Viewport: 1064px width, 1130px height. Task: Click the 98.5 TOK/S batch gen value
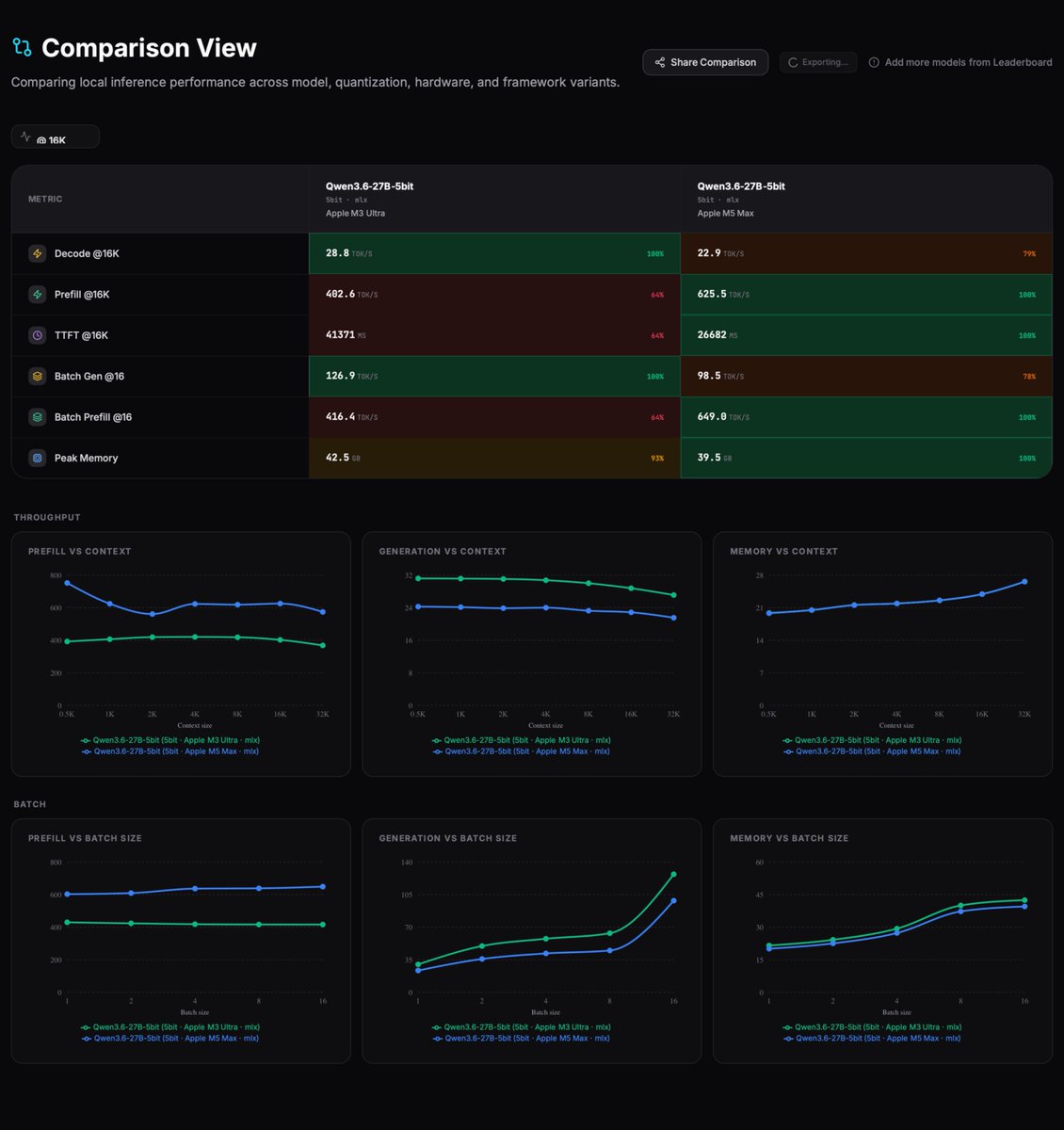720,376
